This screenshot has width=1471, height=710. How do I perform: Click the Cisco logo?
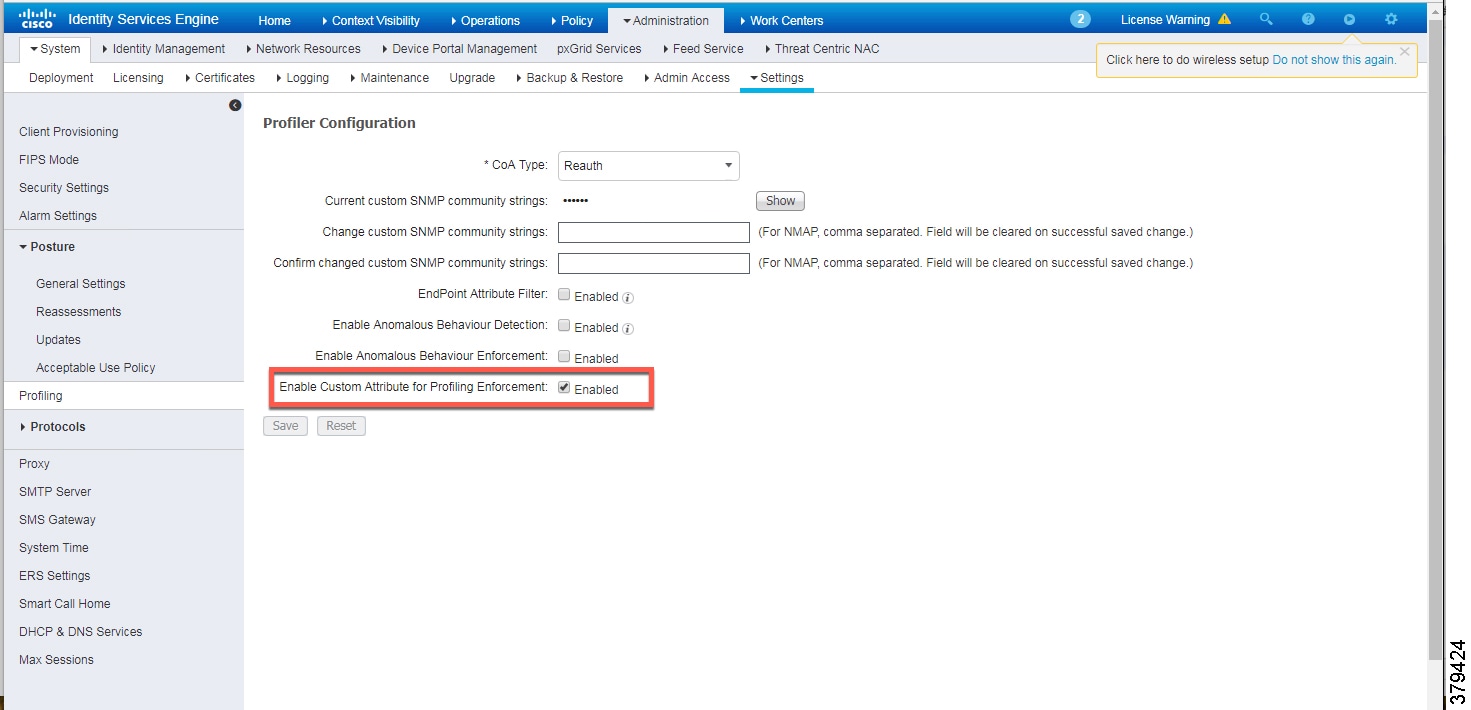tap(36, 18)
